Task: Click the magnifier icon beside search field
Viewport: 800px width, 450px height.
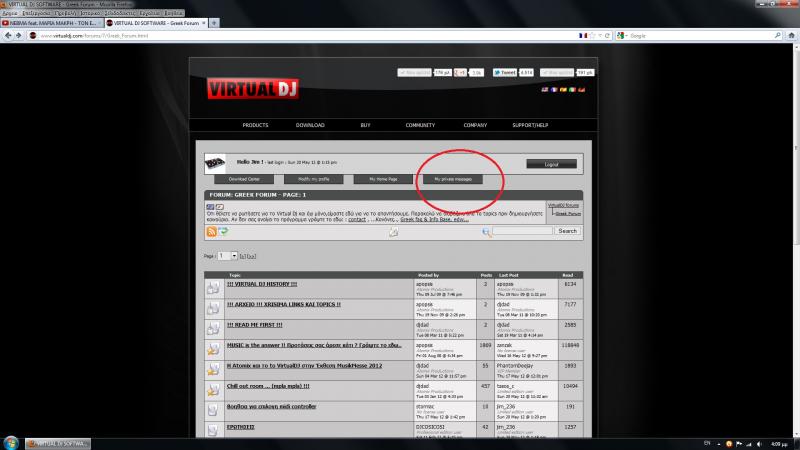Action: point(486,232)
